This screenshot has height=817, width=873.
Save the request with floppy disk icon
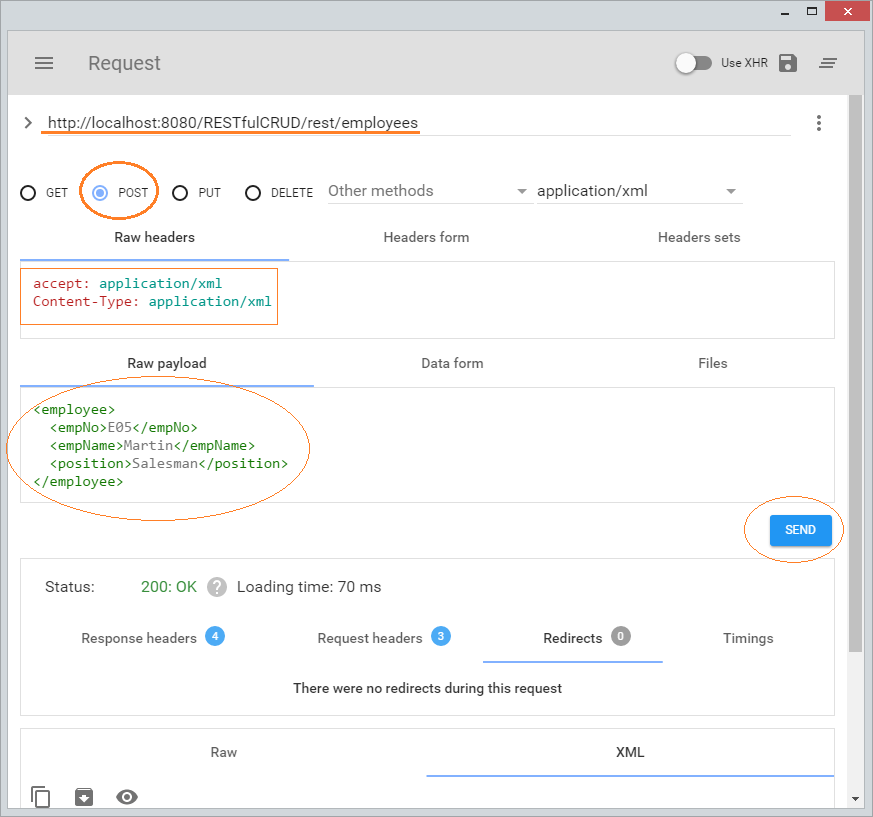tap(788, 63)
